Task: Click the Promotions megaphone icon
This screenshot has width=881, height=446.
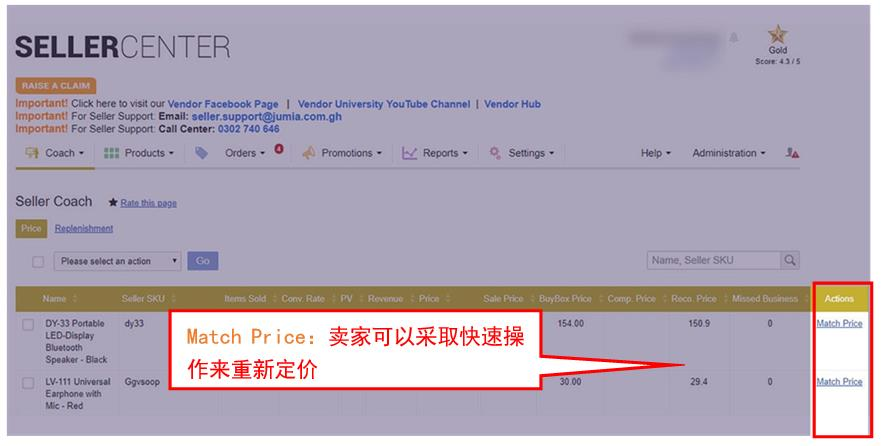Action: [x=308, y=153]
